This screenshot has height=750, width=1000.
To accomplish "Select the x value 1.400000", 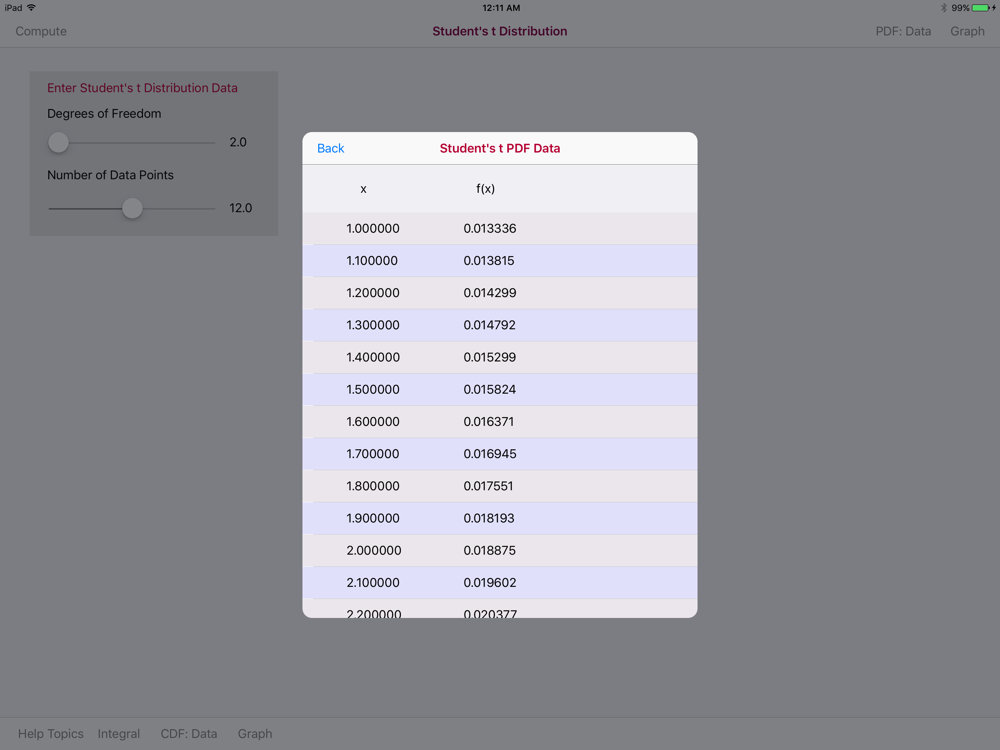I will pos(373,357).
